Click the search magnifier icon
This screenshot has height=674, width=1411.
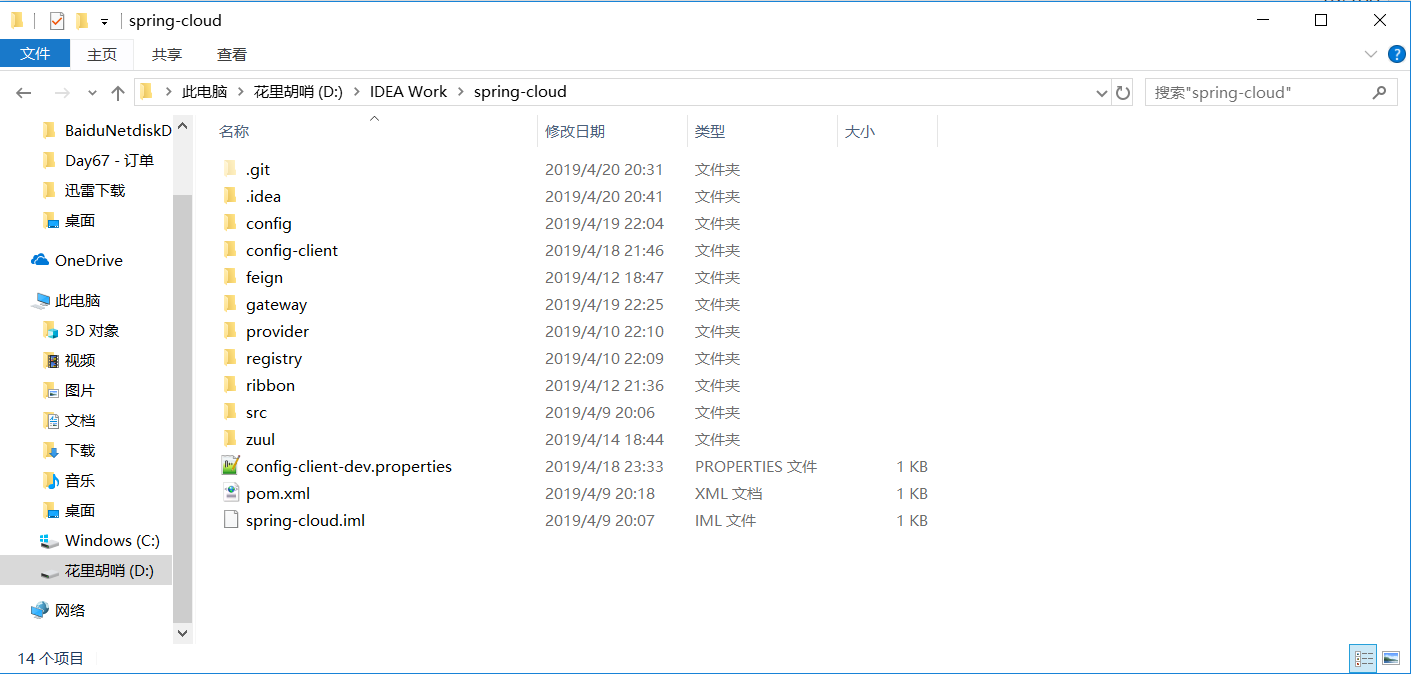(1380, 92)
